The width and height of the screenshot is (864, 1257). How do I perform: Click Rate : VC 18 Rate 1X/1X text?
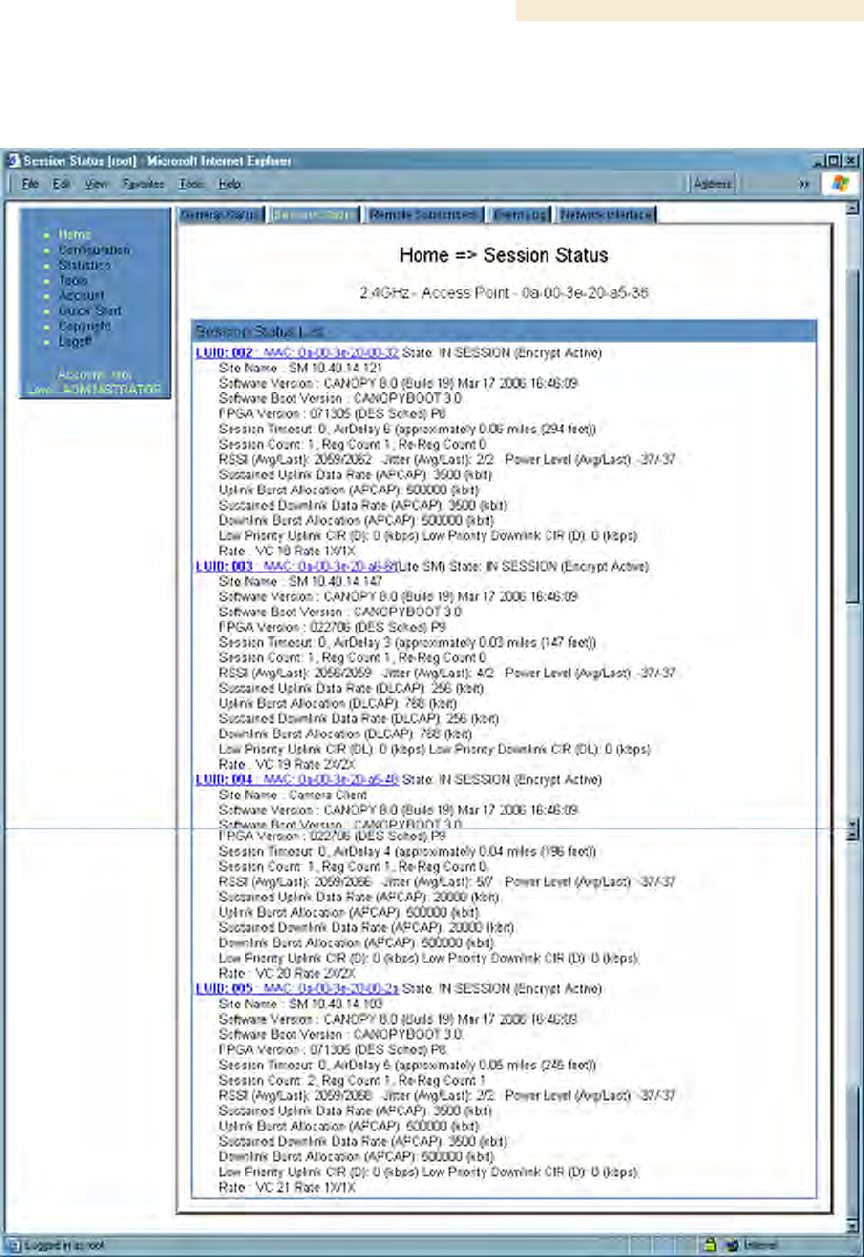pos(285,551)
